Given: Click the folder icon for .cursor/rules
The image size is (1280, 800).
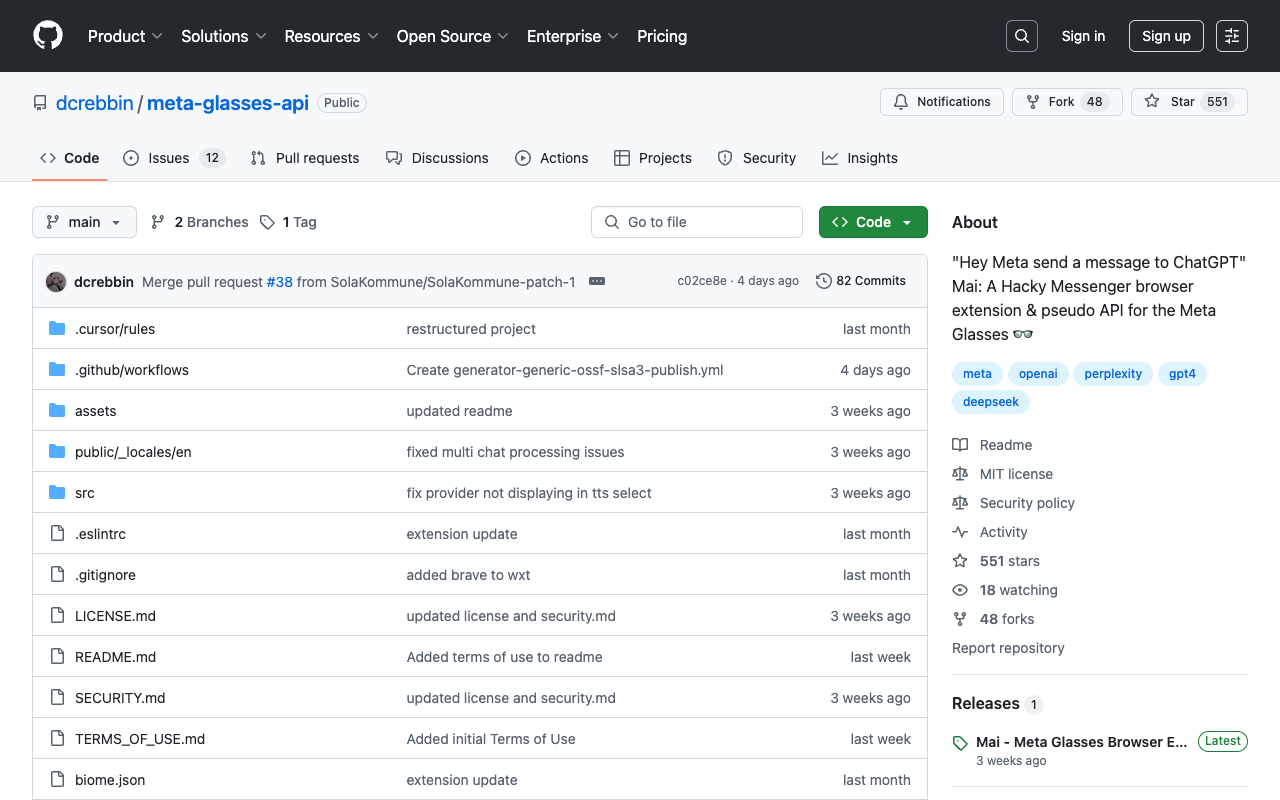Looking at the screenshot, I should click(x=57, y=329).
